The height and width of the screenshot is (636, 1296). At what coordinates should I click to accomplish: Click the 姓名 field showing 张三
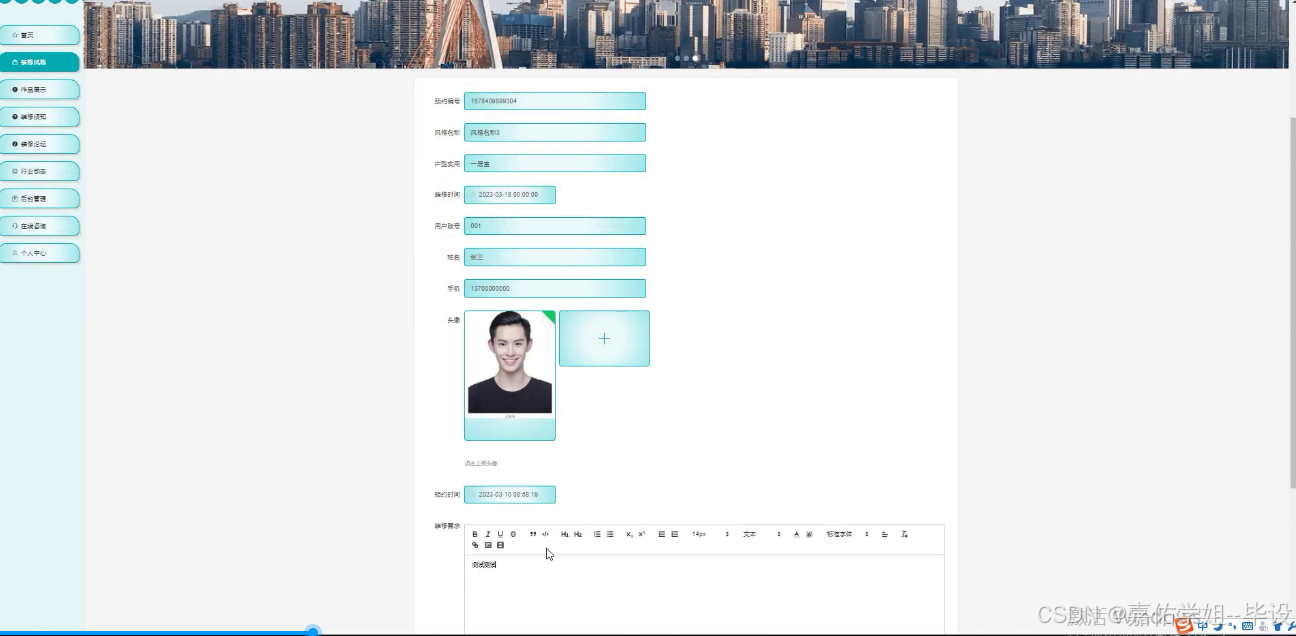[x=555, y=257]
